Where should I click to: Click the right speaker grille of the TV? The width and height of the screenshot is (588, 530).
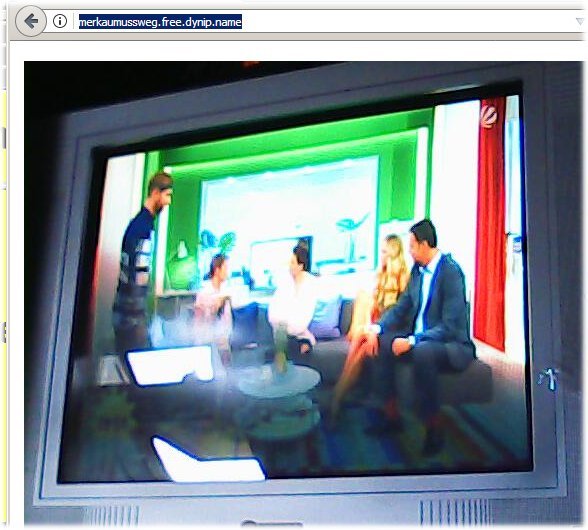pos(454,512)
